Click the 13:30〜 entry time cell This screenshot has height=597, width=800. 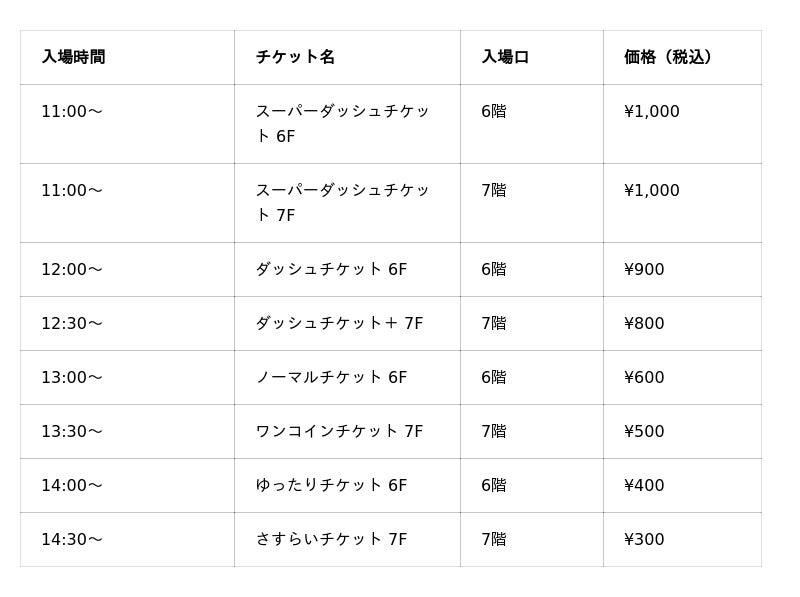pyautogui.click(x=72, y=431)
